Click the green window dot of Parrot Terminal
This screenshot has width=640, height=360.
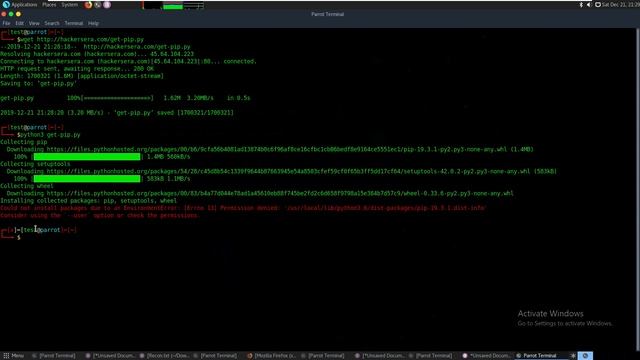[11, 14]
